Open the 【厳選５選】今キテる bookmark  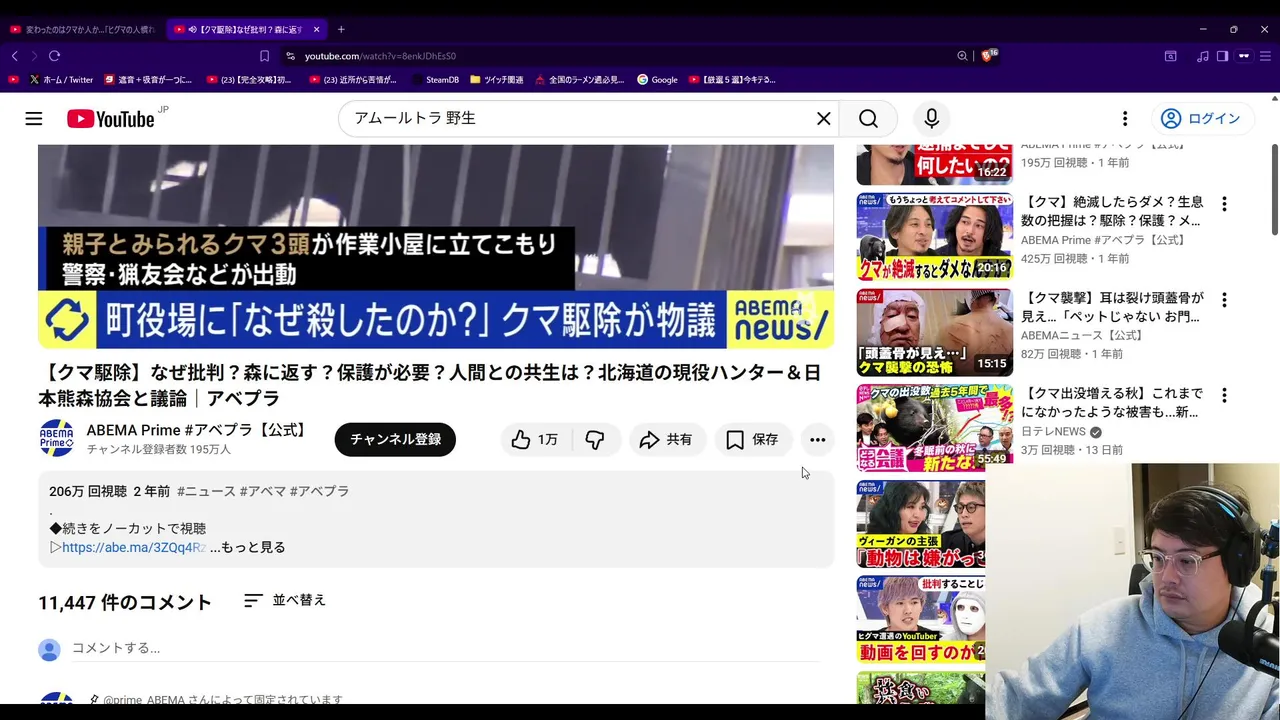pos(732,79)
